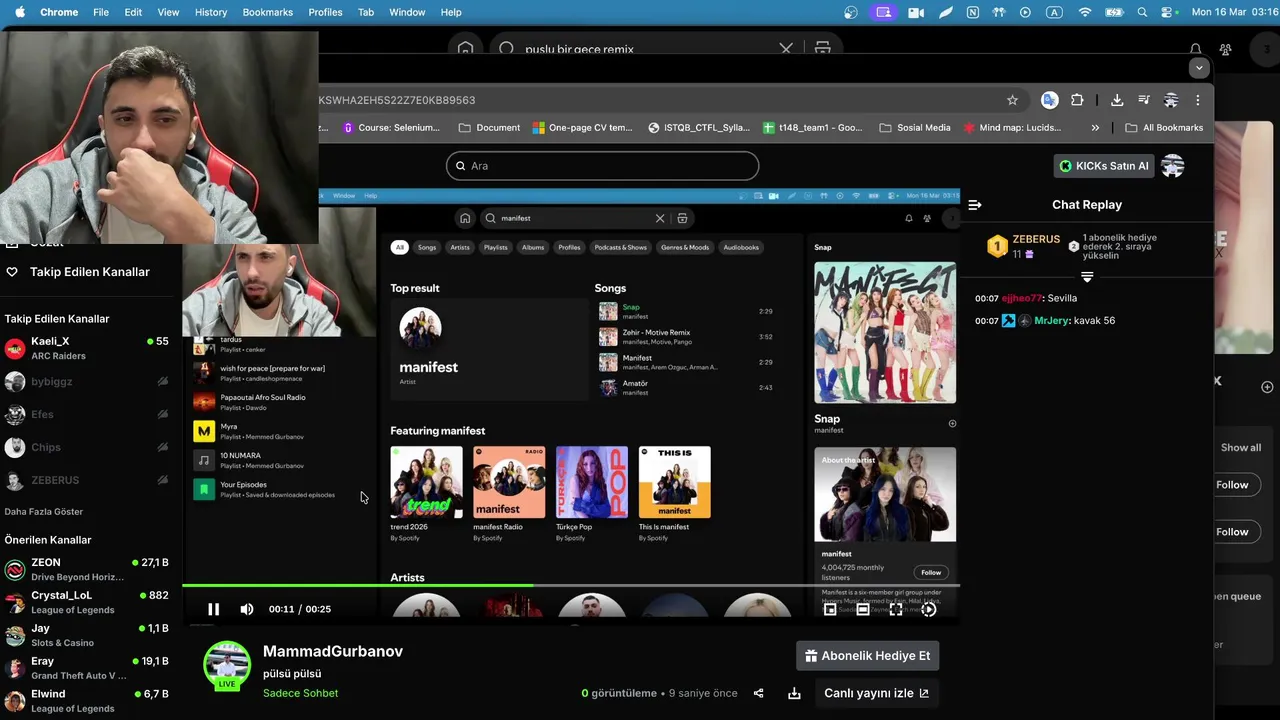Screen dimensions: 1280x720
Task: Open bybiggz offline channel
Action: pos(87,381)
